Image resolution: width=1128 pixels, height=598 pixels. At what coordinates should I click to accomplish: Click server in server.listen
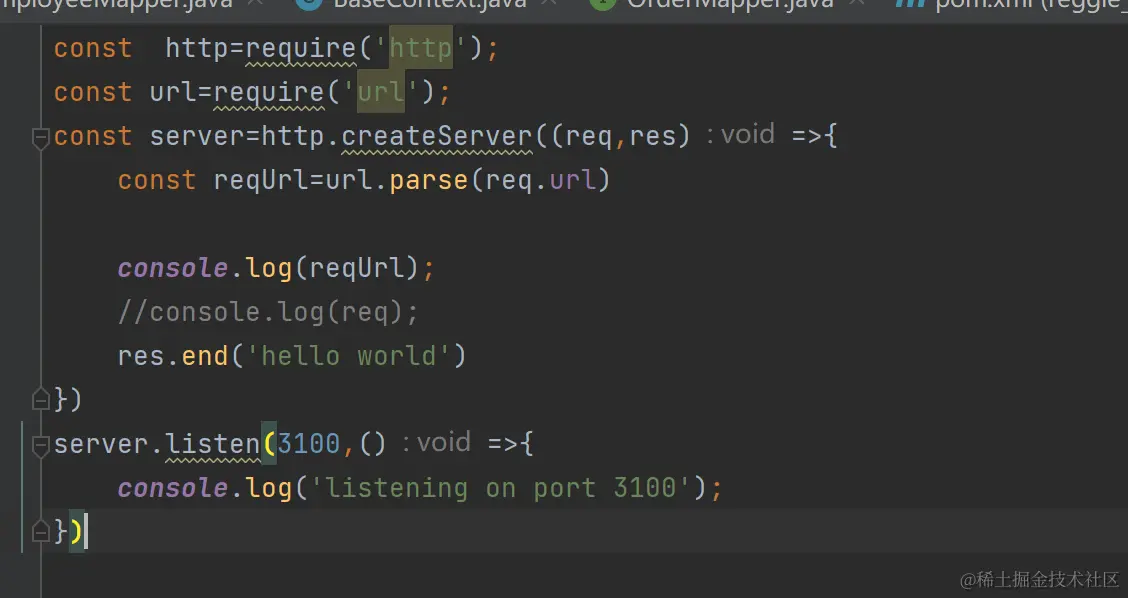(101, 444)
